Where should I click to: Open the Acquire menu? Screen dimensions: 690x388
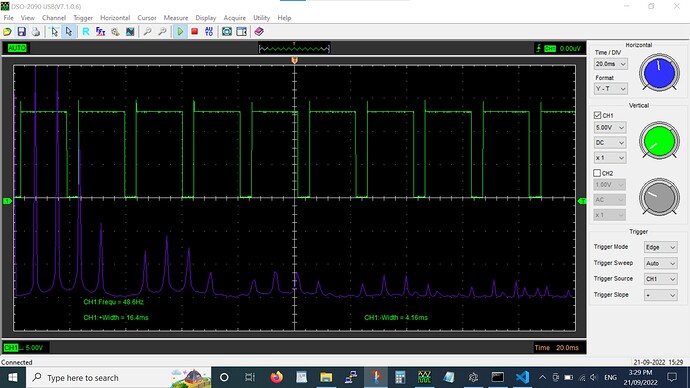[x=235, y=18]
